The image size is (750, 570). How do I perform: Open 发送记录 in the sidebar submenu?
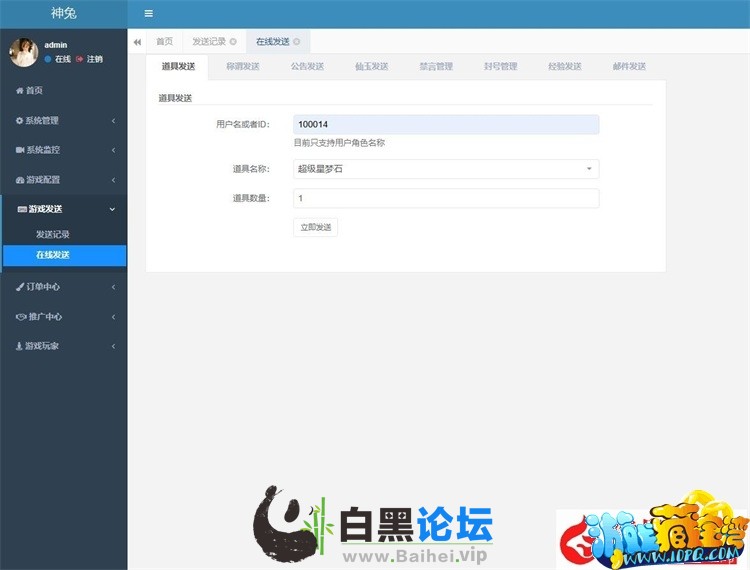(53, 234)
